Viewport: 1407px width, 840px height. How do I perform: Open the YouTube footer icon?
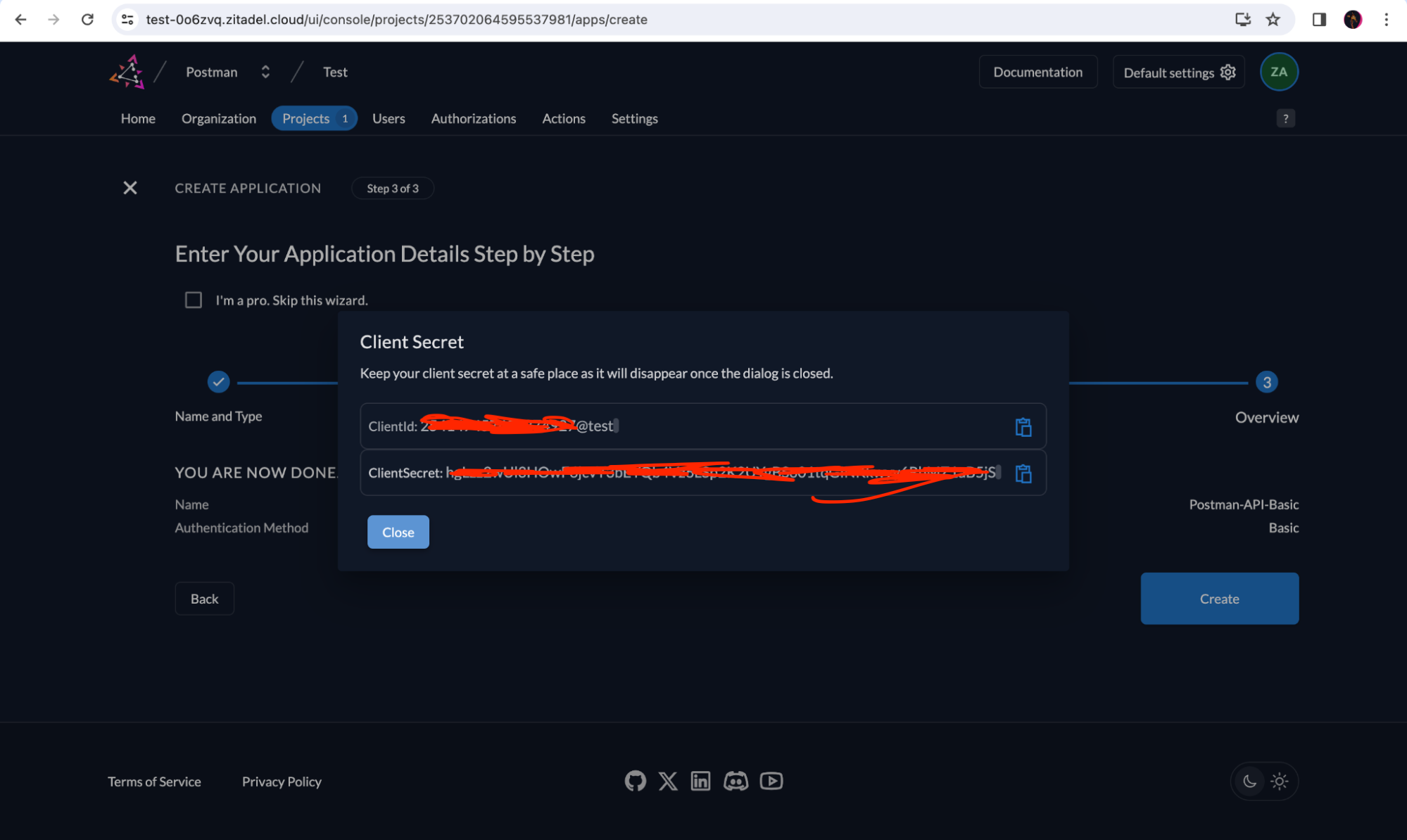[x=771, y=781]
